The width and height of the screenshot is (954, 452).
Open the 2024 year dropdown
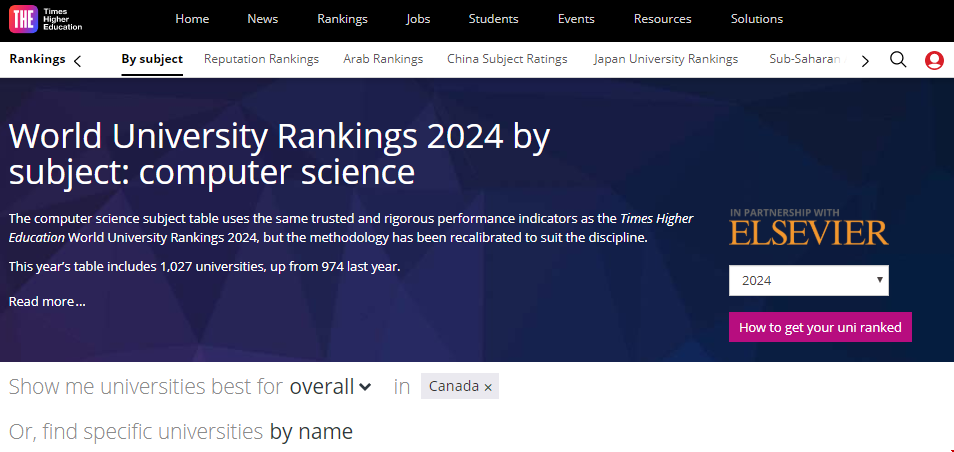point(808,281)
